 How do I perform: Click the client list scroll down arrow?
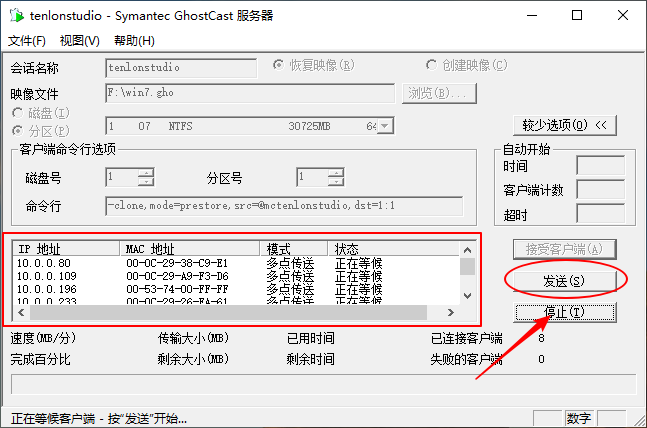pyautogui.click(x=468, y=296)
